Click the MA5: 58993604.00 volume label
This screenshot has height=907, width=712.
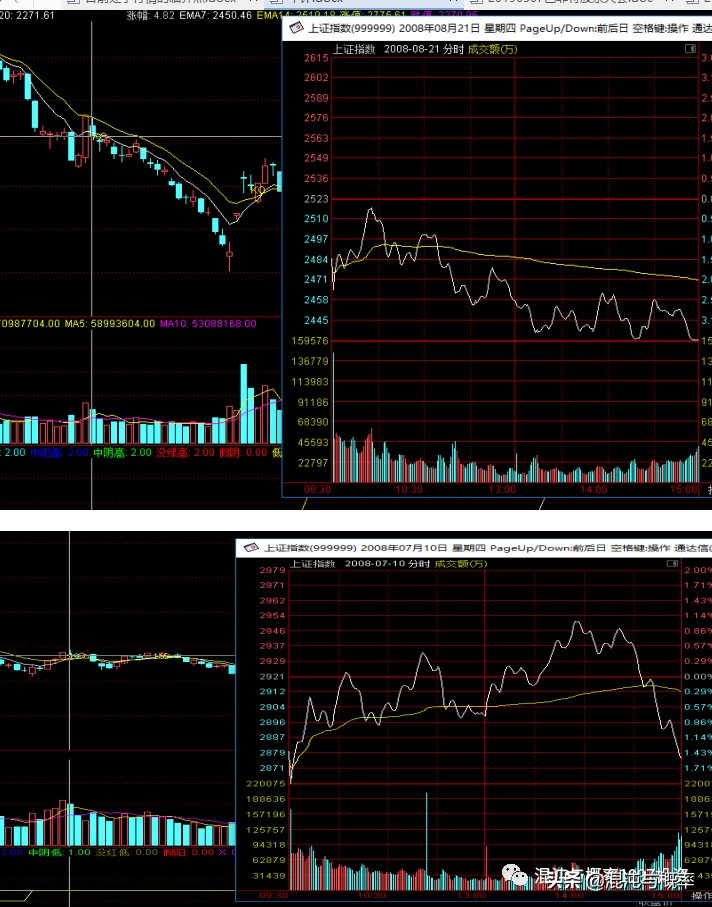[x=110, y=323]
